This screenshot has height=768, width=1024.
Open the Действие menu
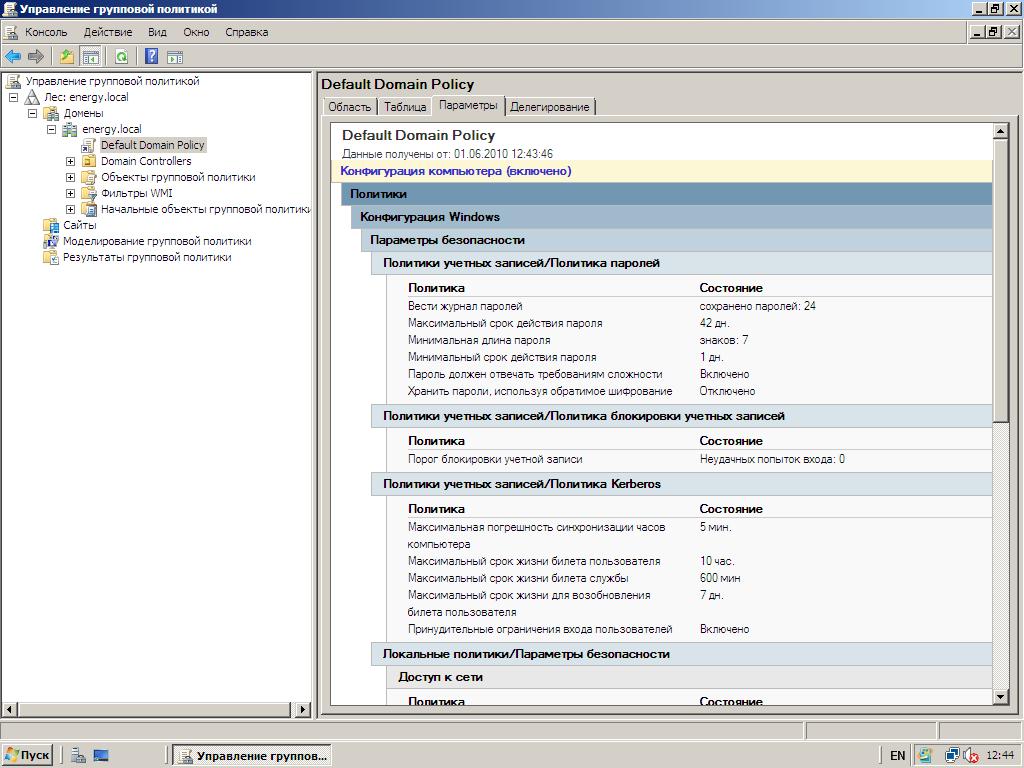coord(108,32)
